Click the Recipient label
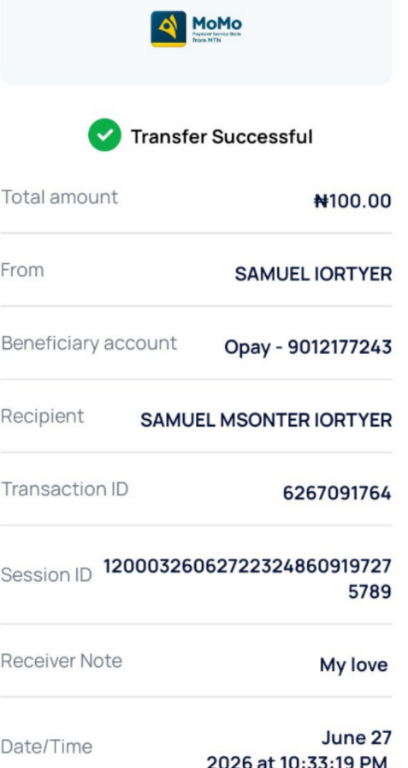This screenshot has height=768, width=408. [x=42, y=417]
